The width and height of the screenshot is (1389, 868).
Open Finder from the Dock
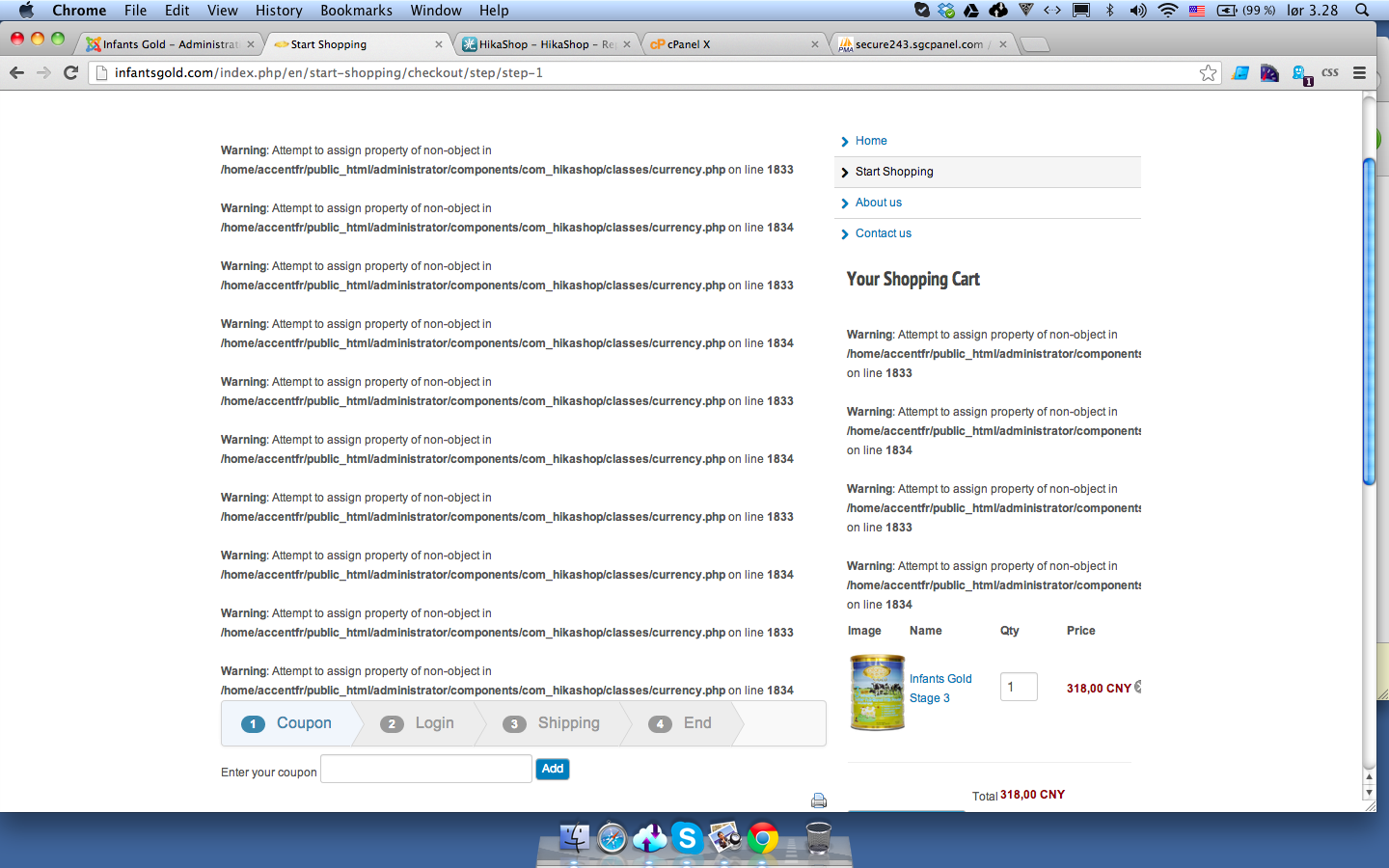[x=575, y=837]
